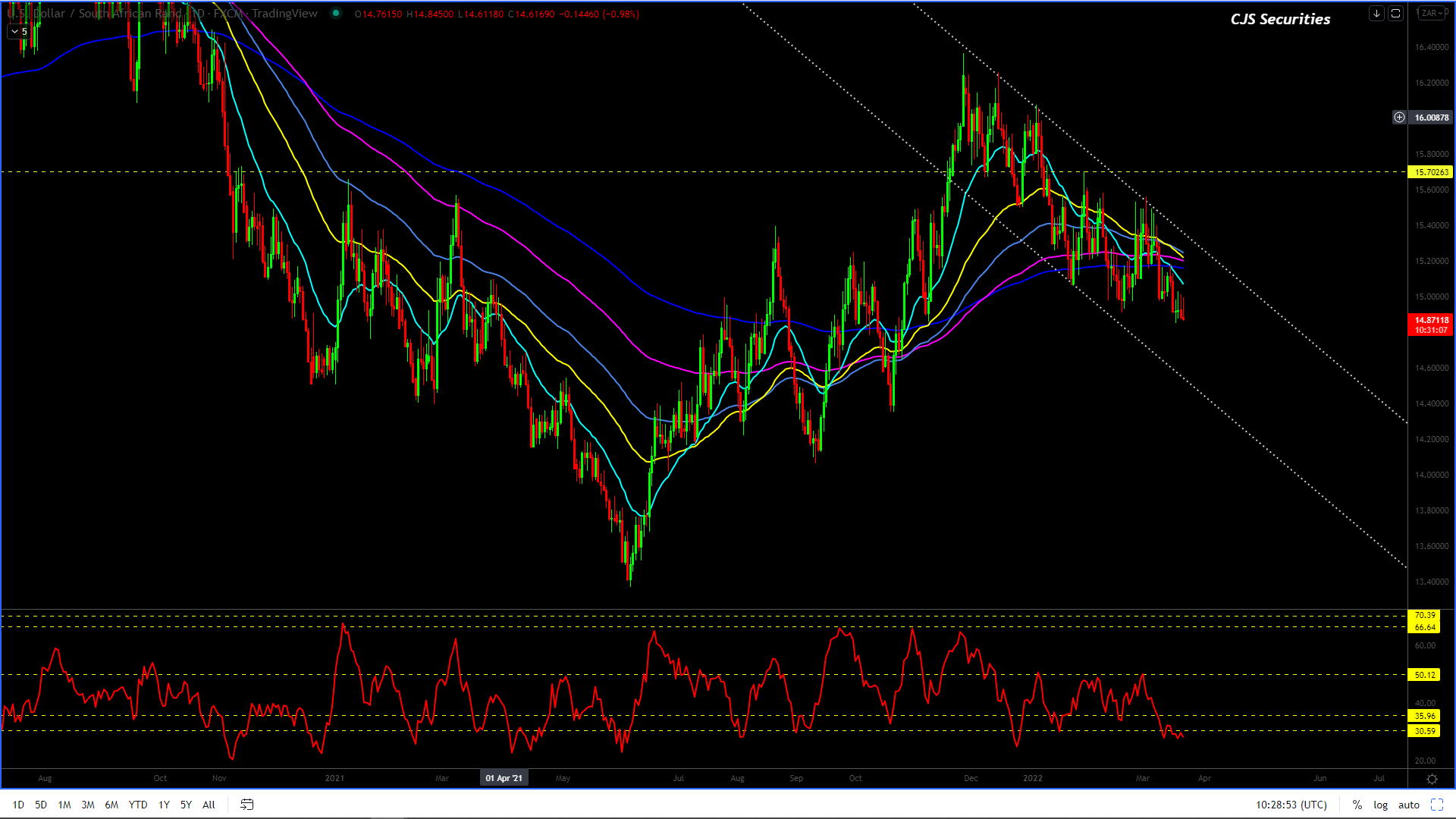Click the 15.70263 yellow price label
1456x819 pixels.
[x=1430, y=172]
